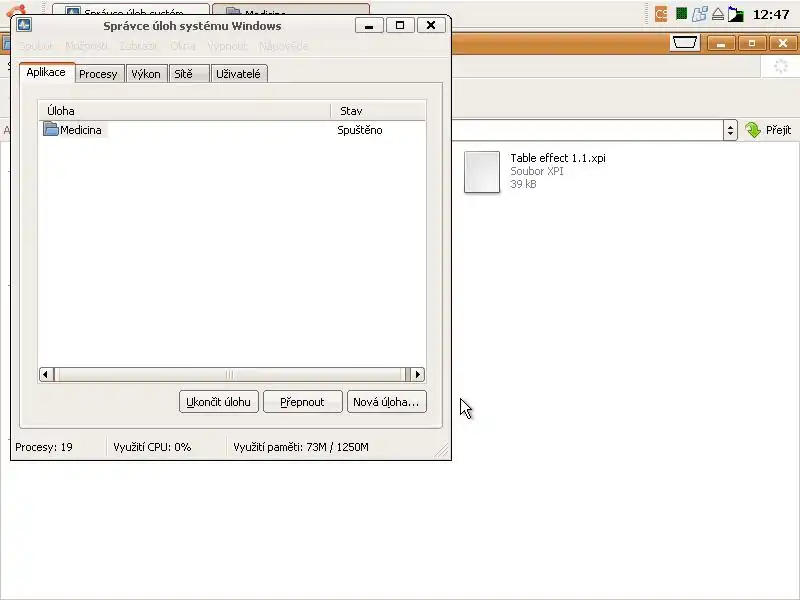Click the 12:47 clock in panel
This screenshot has height=600, width=800.
tap(771, 14)
